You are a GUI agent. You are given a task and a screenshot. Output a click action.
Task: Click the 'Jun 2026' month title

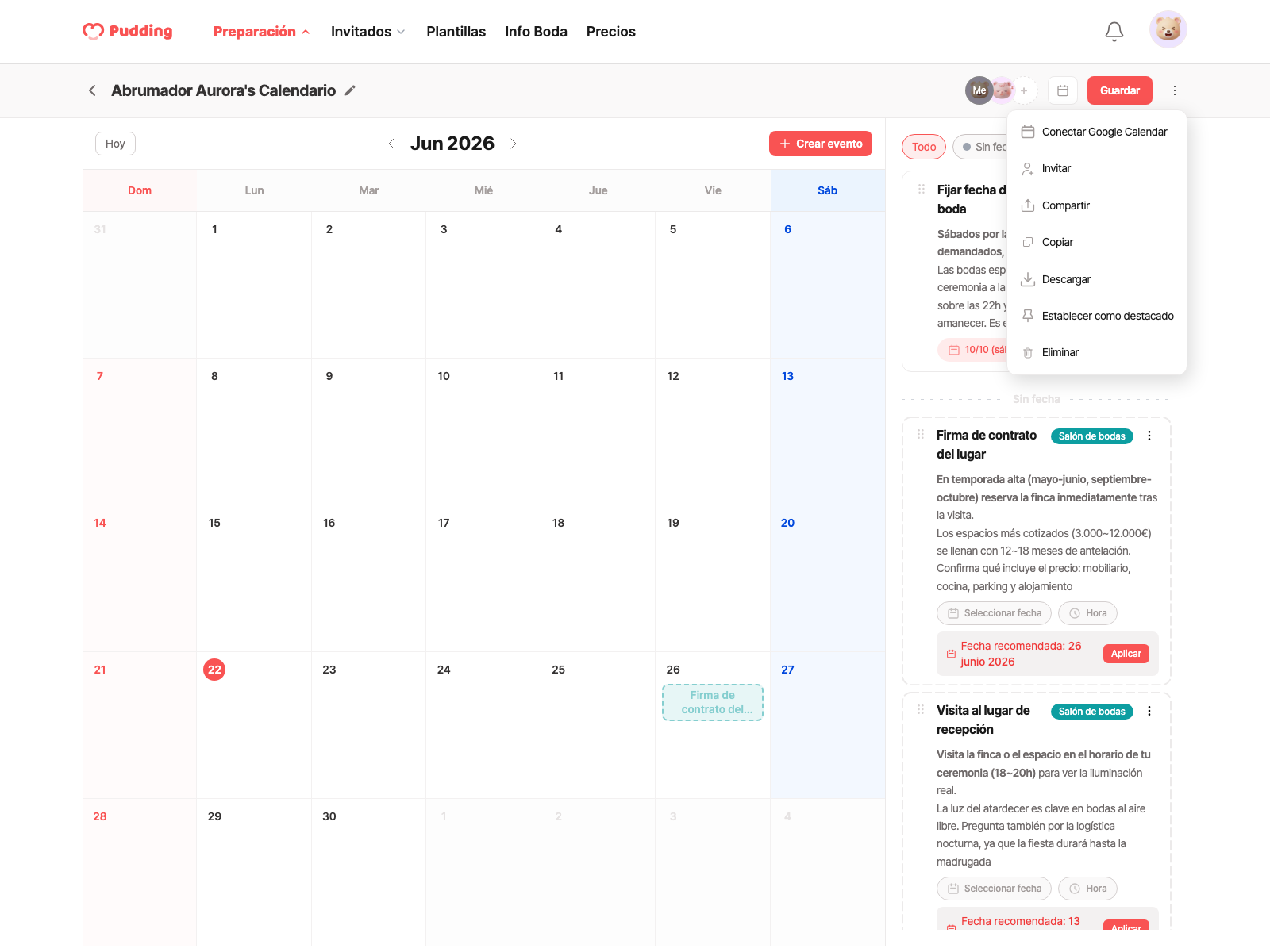tap(452, 144)
